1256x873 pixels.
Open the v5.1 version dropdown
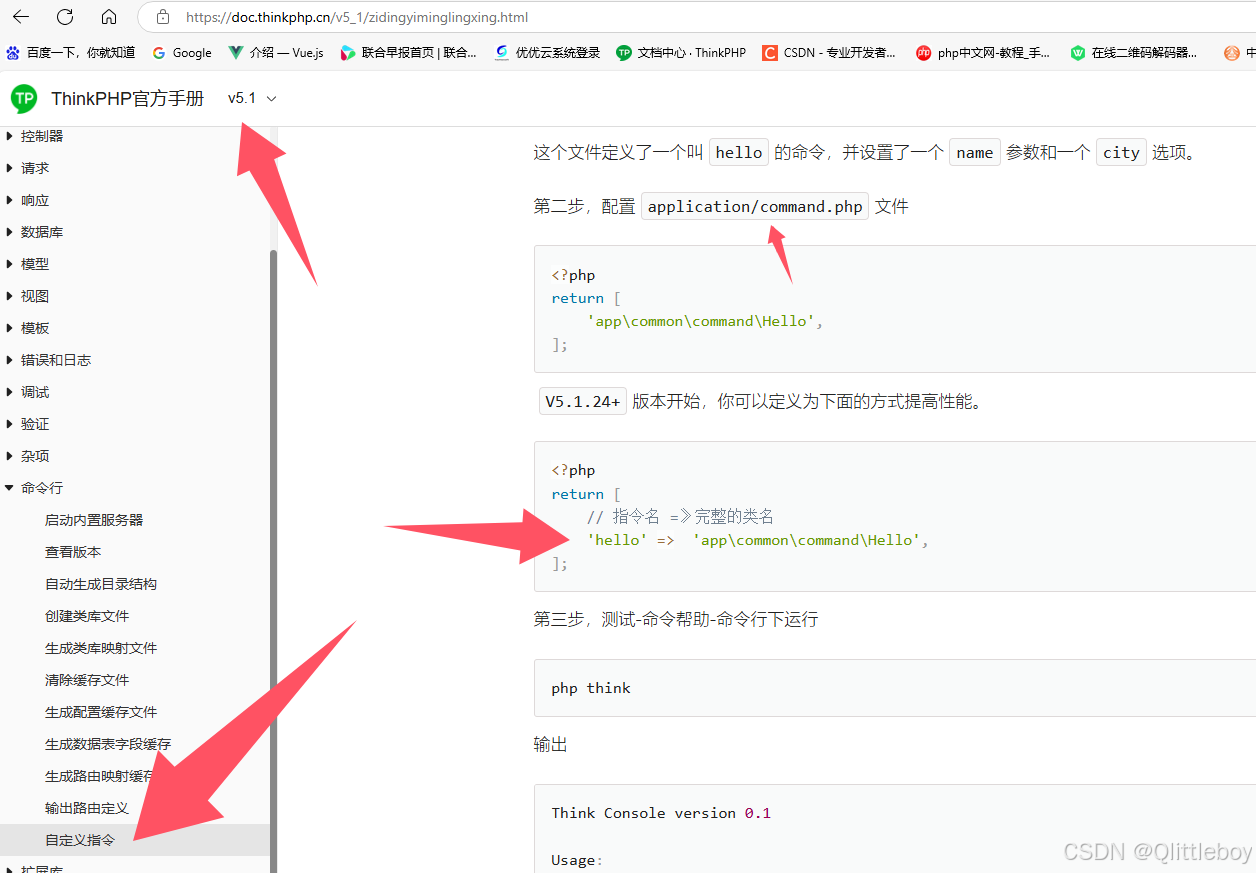(252, 98)
